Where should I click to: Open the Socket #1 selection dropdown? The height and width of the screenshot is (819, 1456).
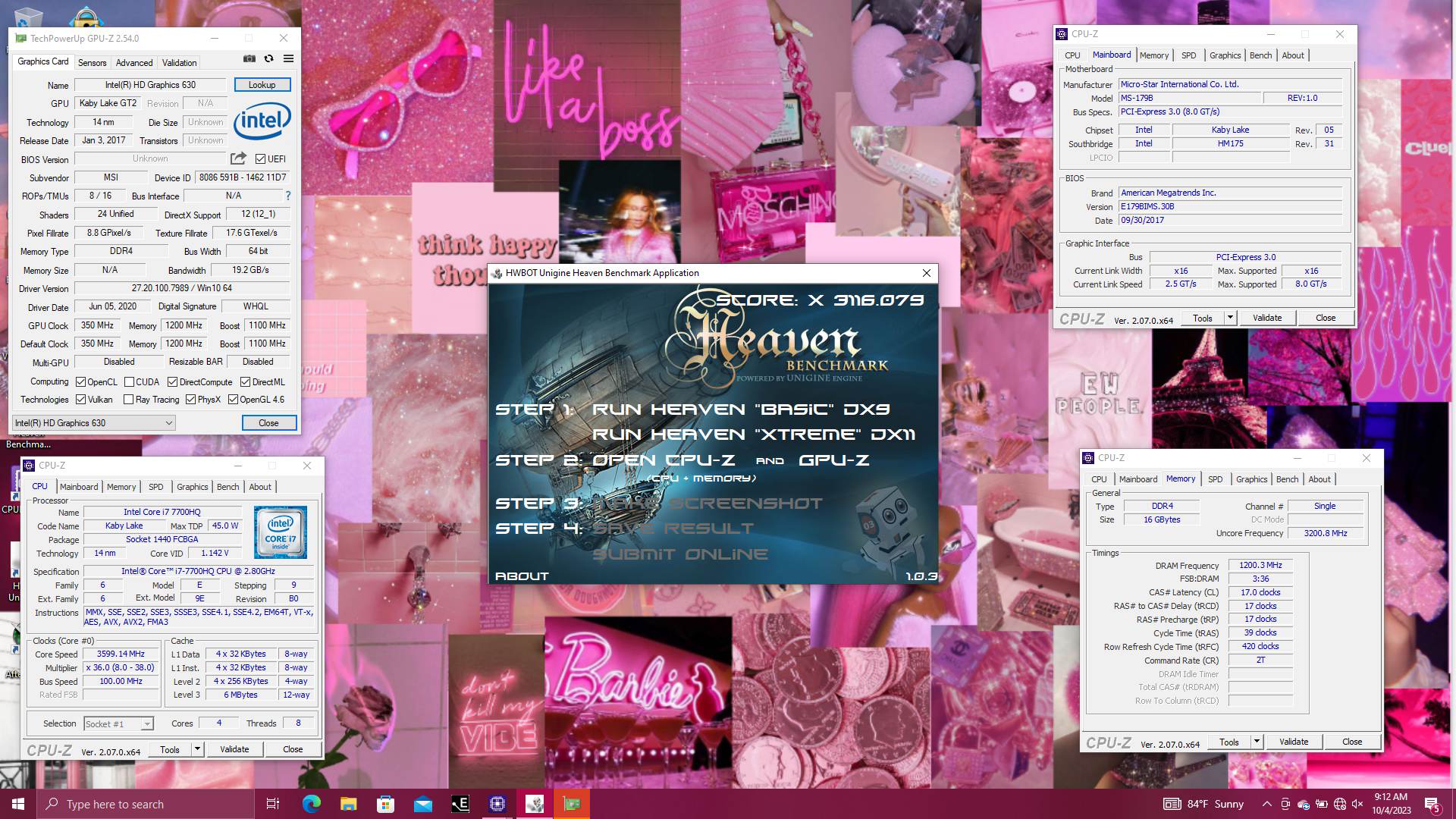pyautogui.click(x=118, y=723)
